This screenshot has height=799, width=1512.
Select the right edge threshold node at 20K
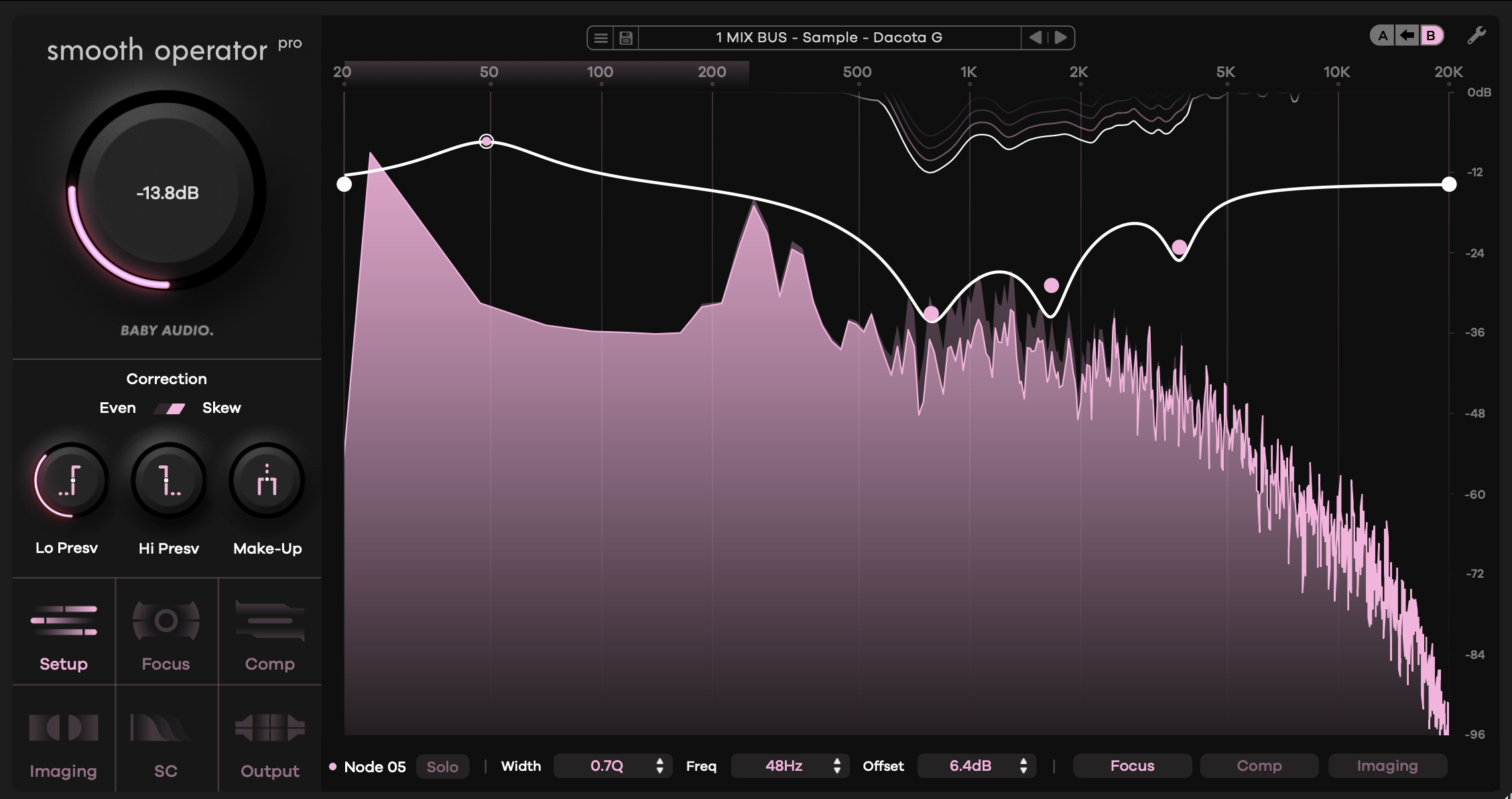(x=1449, y=184)
